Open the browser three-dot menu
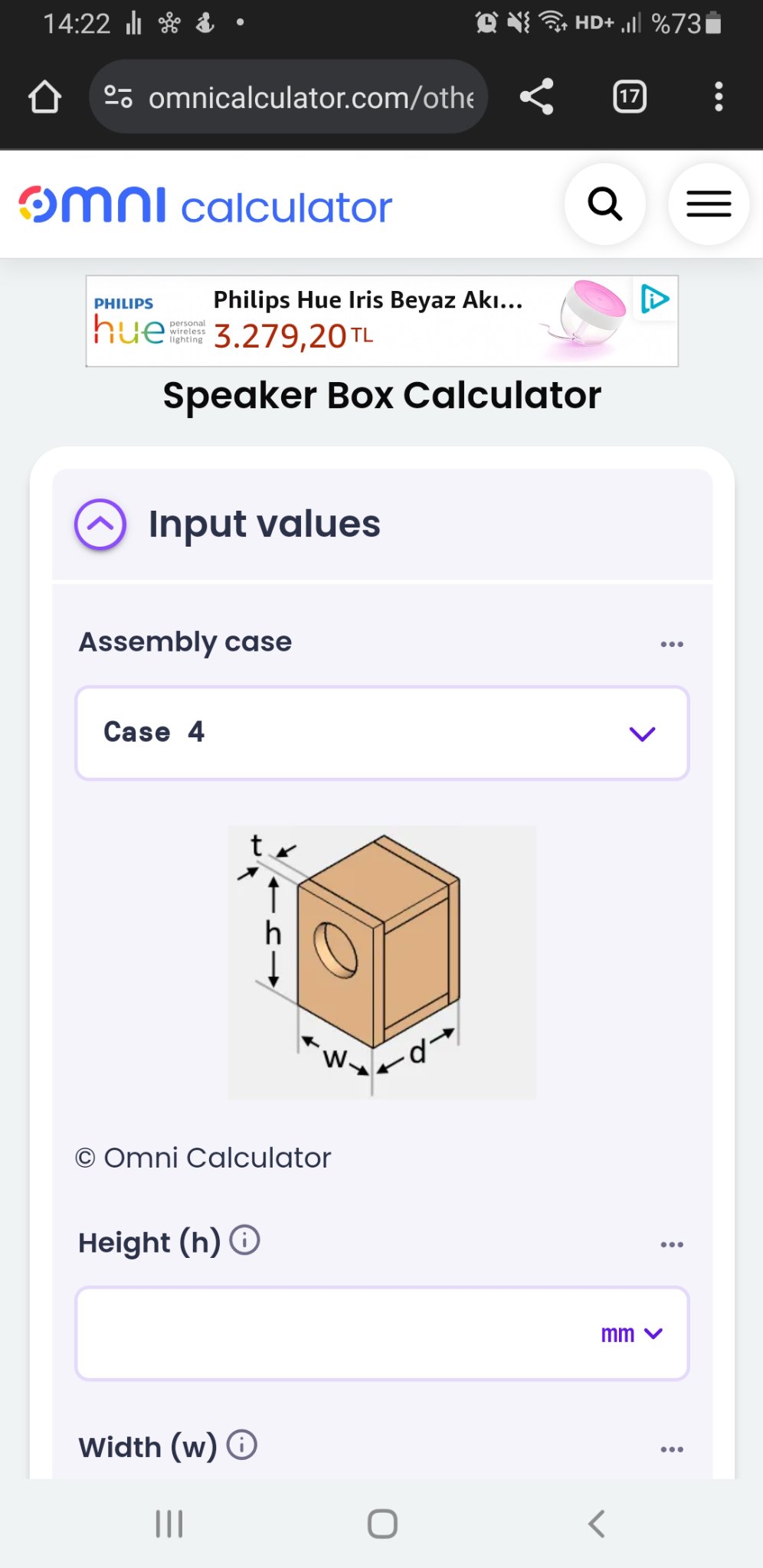This screenshot has height=1568, width=763. tap(719, 97)
